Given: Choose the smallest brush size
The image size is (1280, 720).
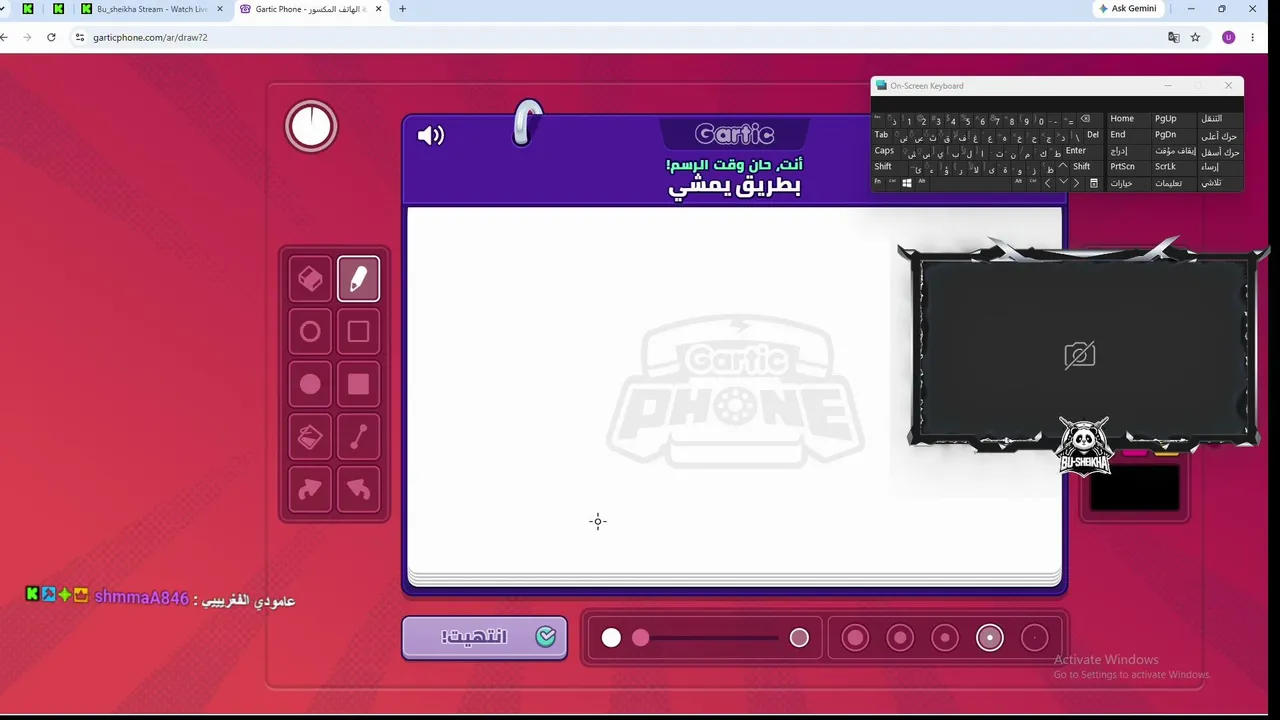Looking at the screenshot, I should pos(1035,638).
